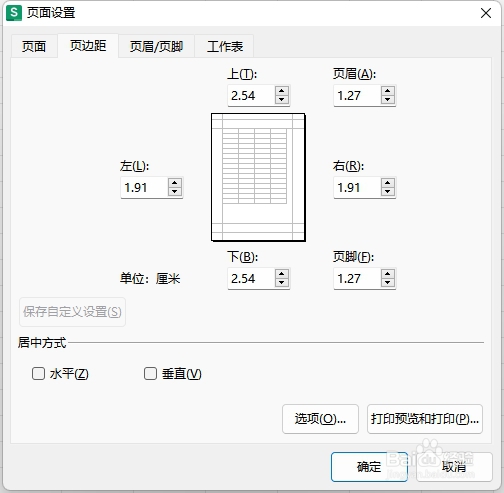
Task: Click the page margin preview thumbnail
Action: click(x=258, y=177)
